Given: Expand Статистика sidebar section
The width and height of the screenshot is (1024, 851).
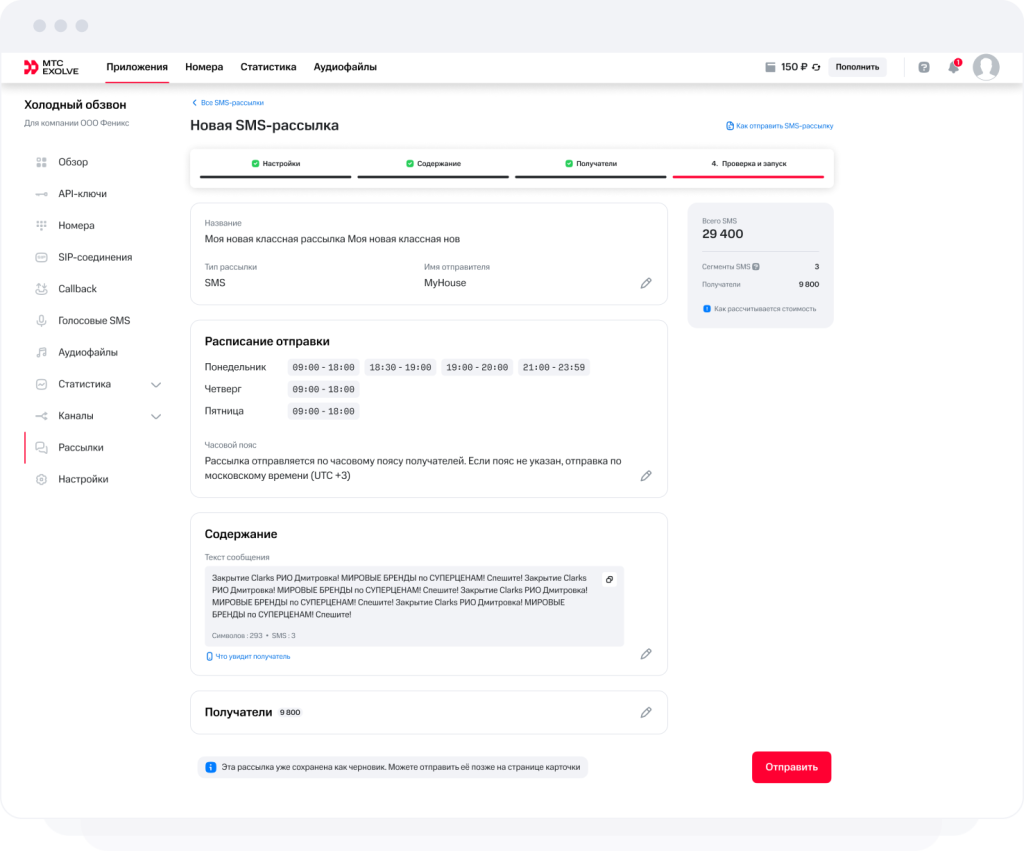Looking at the screenshot, I should 156,384.
